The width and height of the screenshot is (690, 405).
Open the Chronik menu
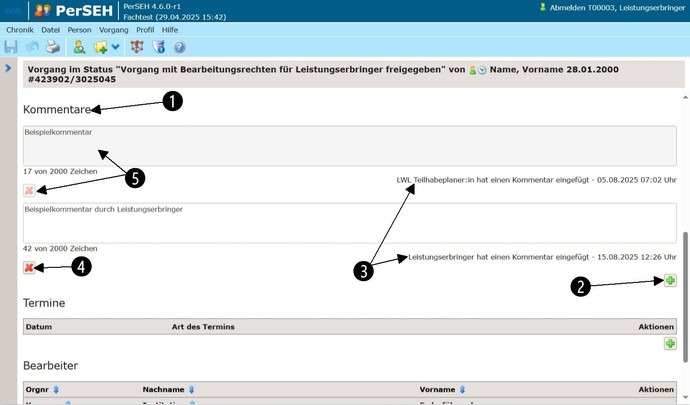point(20,30)
